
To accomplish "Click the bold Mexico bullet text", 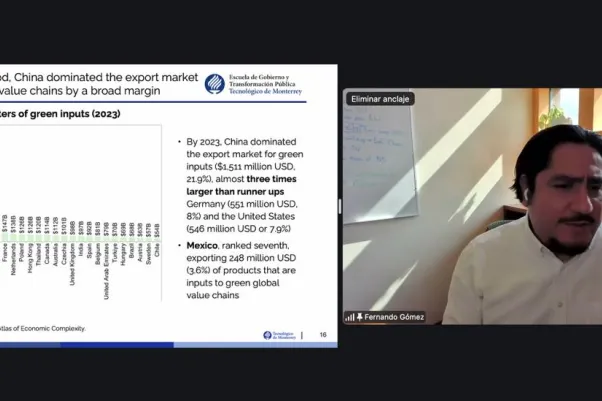I will (x=202, y=245).
